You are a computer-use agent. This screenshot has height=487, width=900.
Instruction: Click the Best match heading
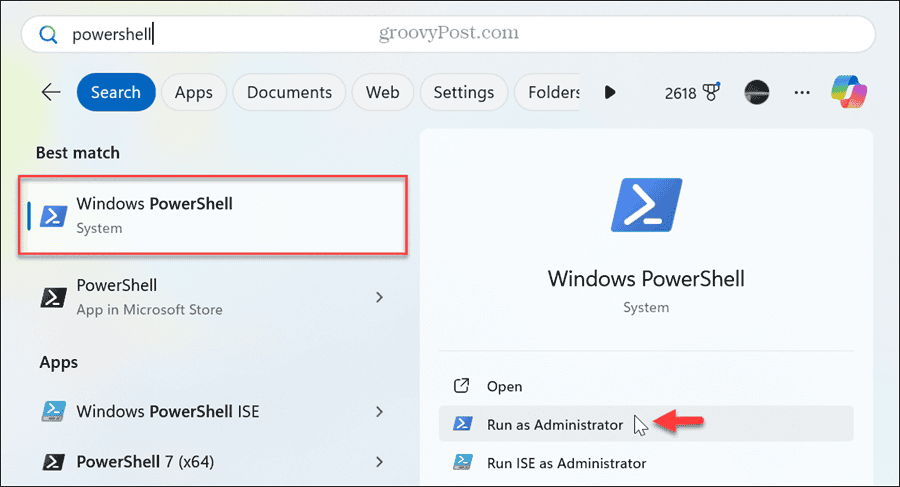coord(78,153)
